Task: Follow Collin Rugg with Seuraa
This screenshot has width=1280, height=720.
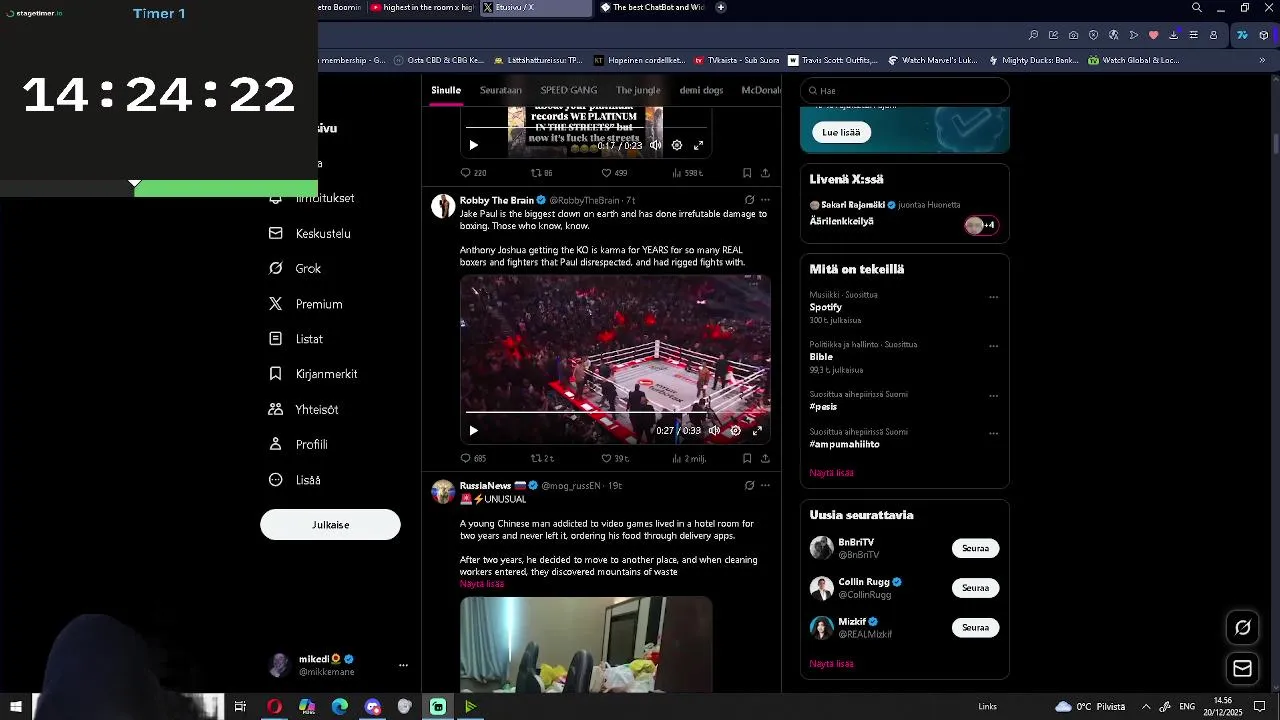Action: coord(975,588)
